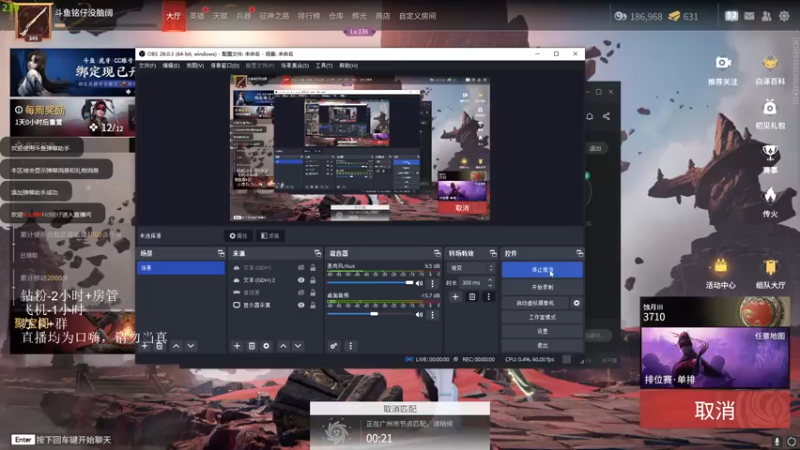This screenshot has width=800, height=450.
Task: Open mixer panel three-dot menu at bottom
Action: coord(351,346)
